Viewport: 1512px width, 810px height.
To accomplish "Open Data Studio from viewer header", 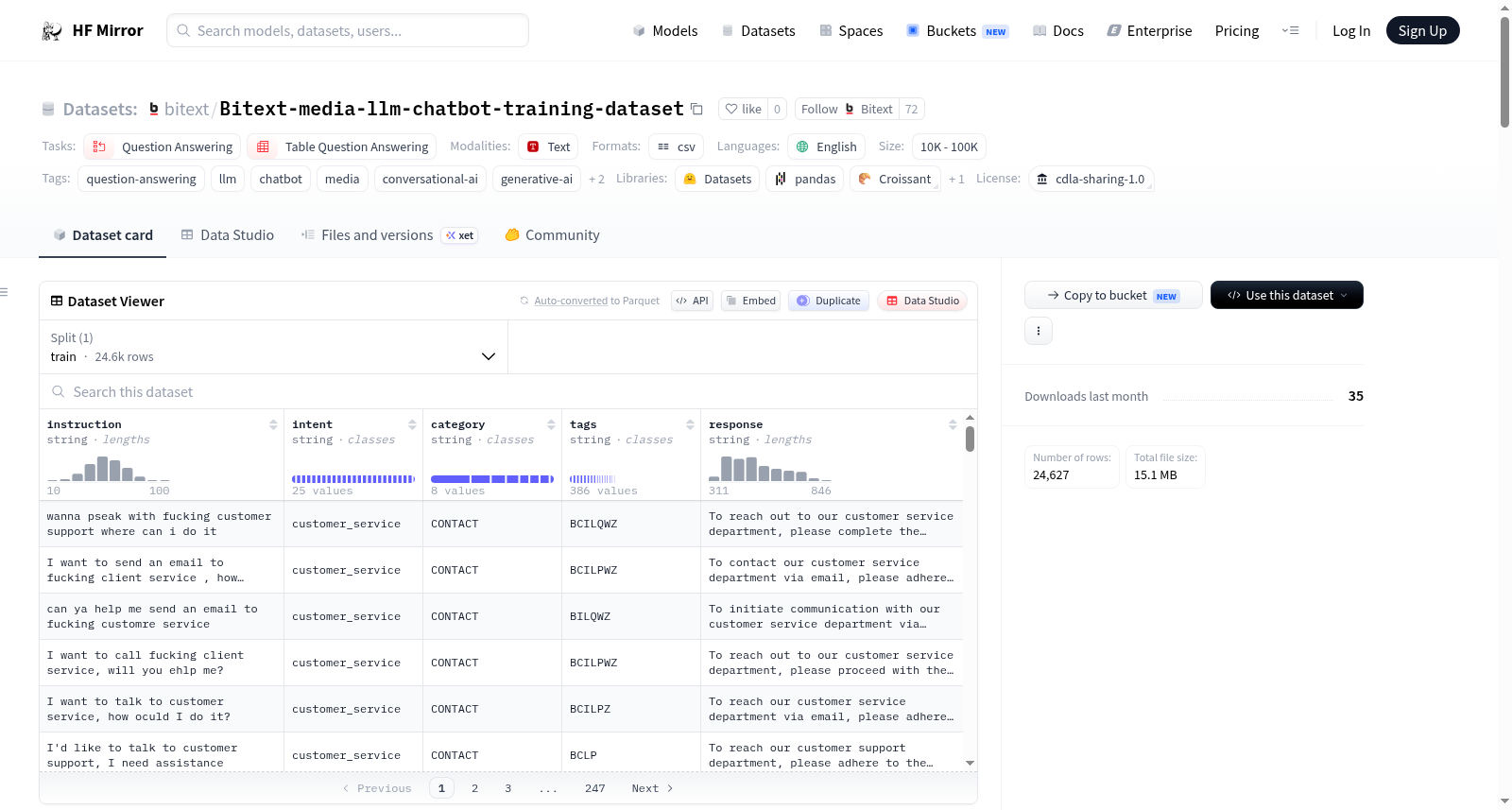I will coord(921,301).
